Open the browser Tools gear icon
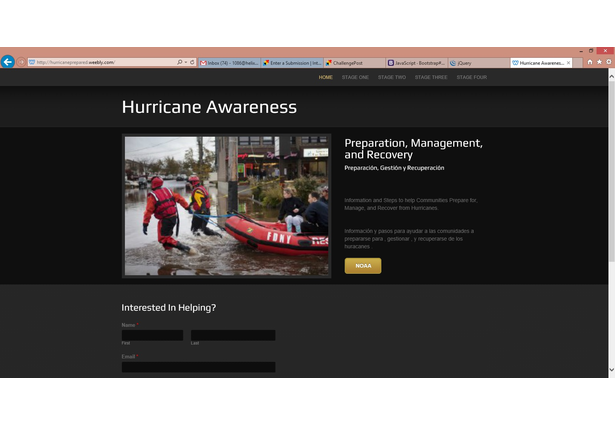615x424 pixels. tap(609, 62)
